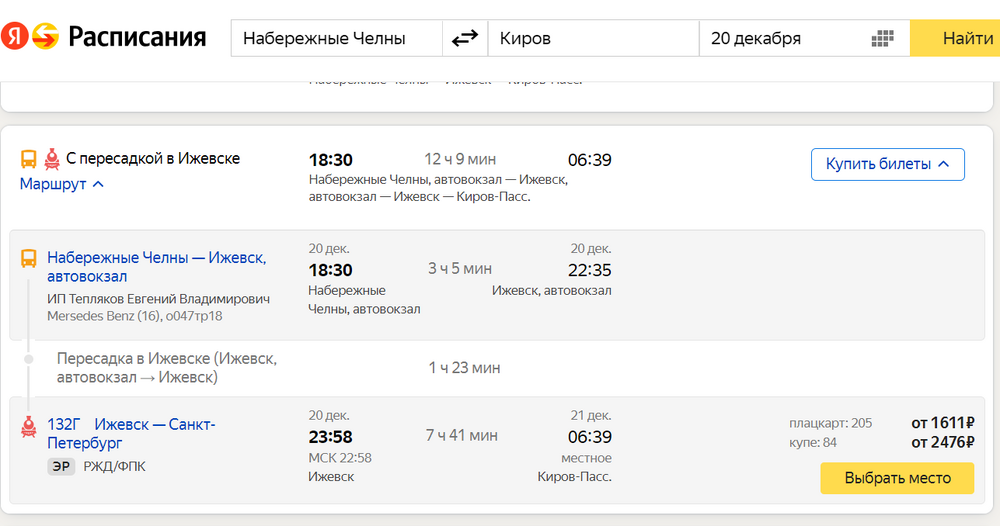Collapse the Купить билеты dropdown
The image size is (1000, 526).
point(887,164)
